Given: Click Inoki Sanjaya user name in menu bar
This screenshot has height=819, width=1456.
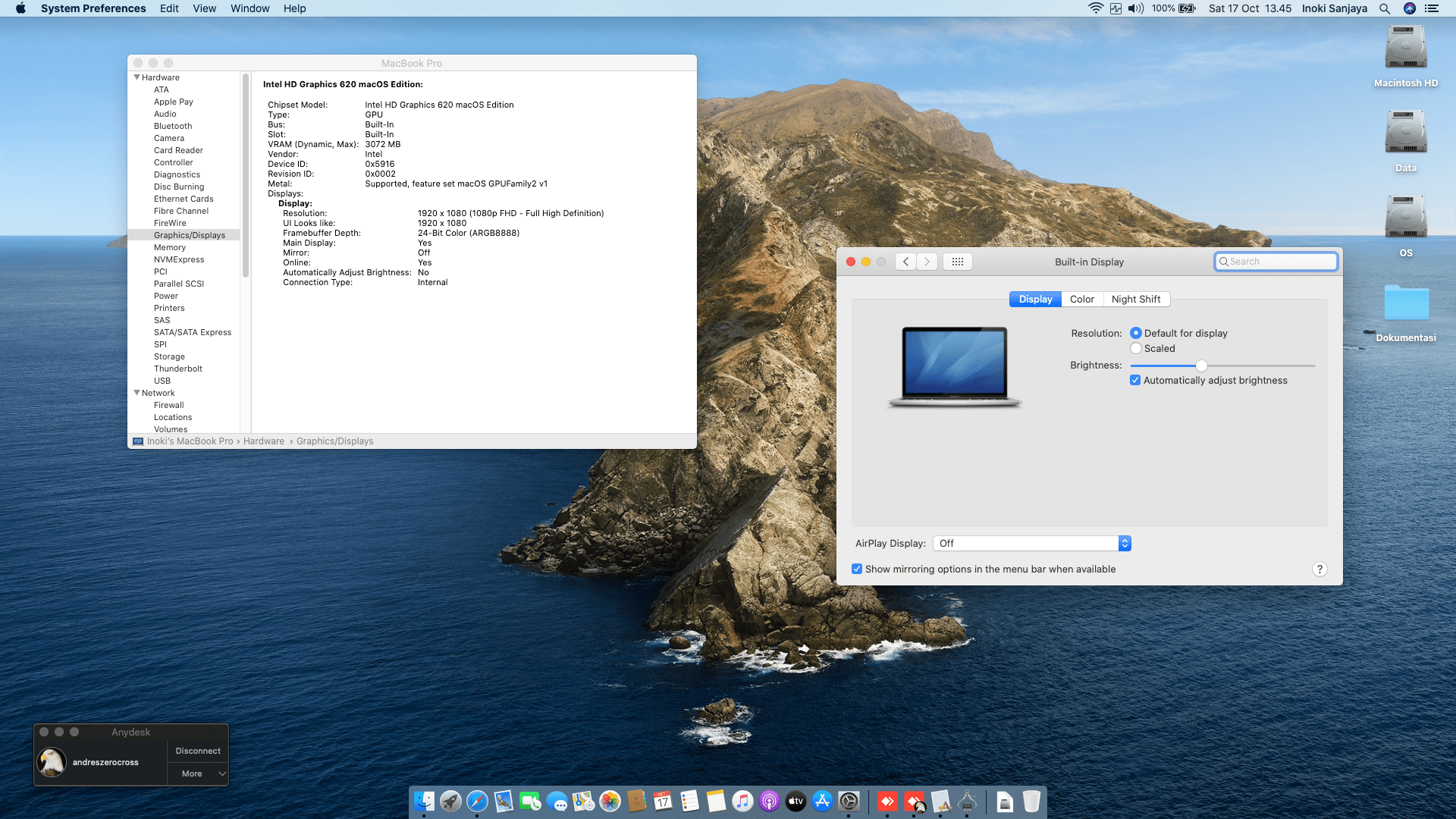Looking at the screenshot, I should click(x=1335, y=8).
